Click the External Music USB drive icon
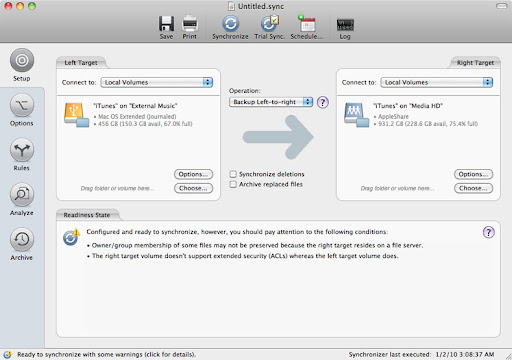Screen dimensions: 512x360 pos(76,115)
